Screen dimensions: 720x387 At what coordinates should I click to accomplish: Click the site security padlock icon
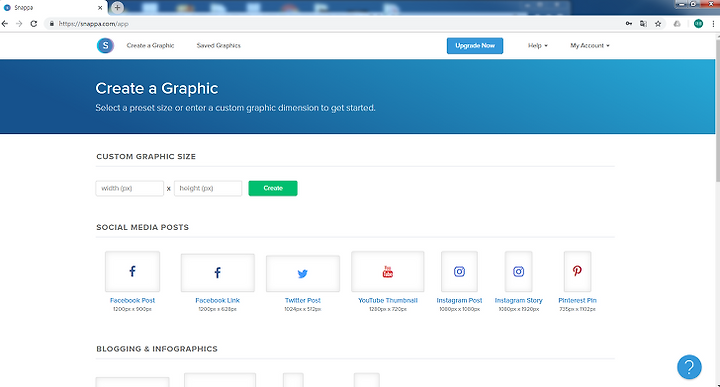point(51,24)
